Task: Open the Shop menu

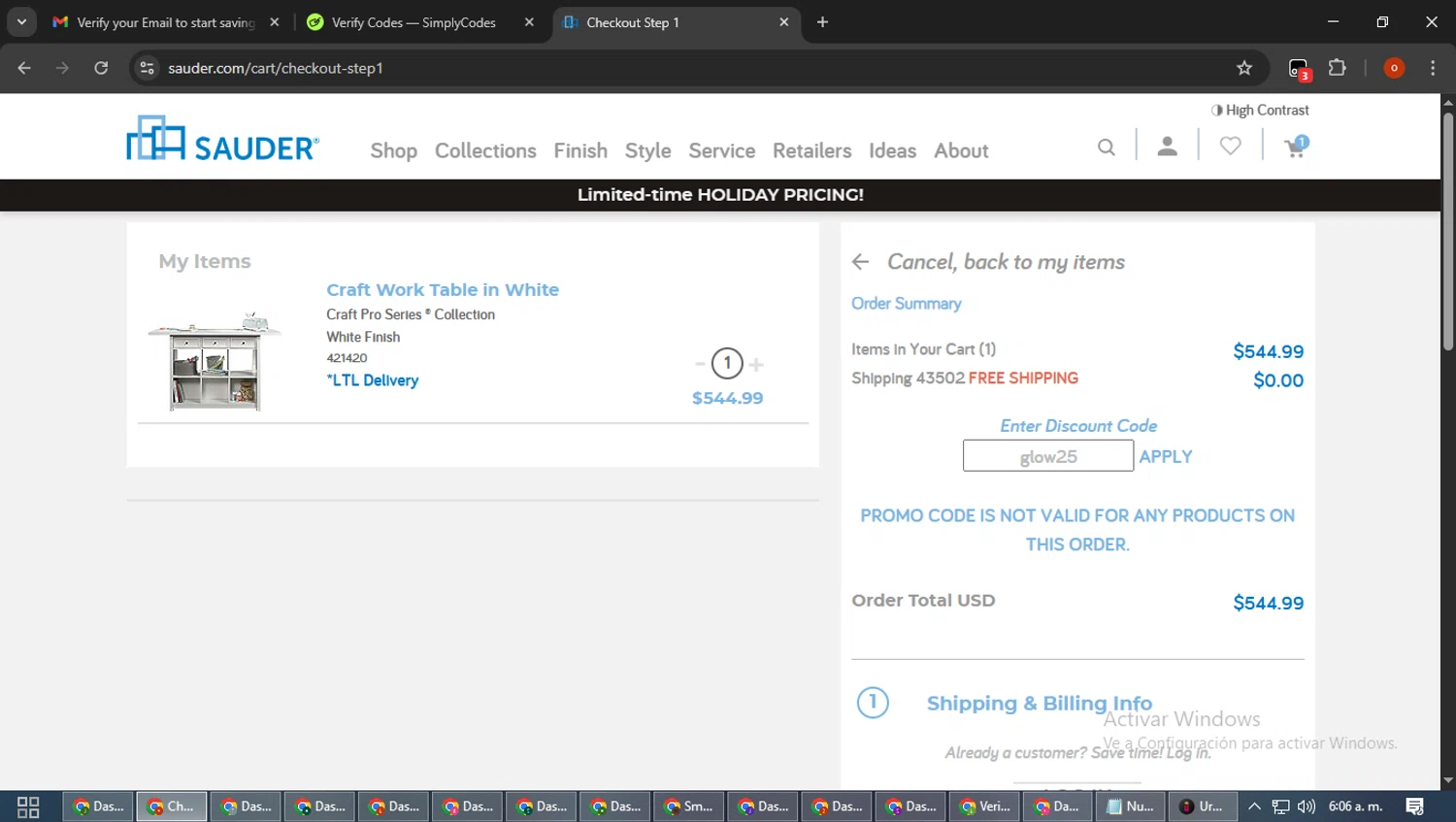Action: (x=394, y=150)
